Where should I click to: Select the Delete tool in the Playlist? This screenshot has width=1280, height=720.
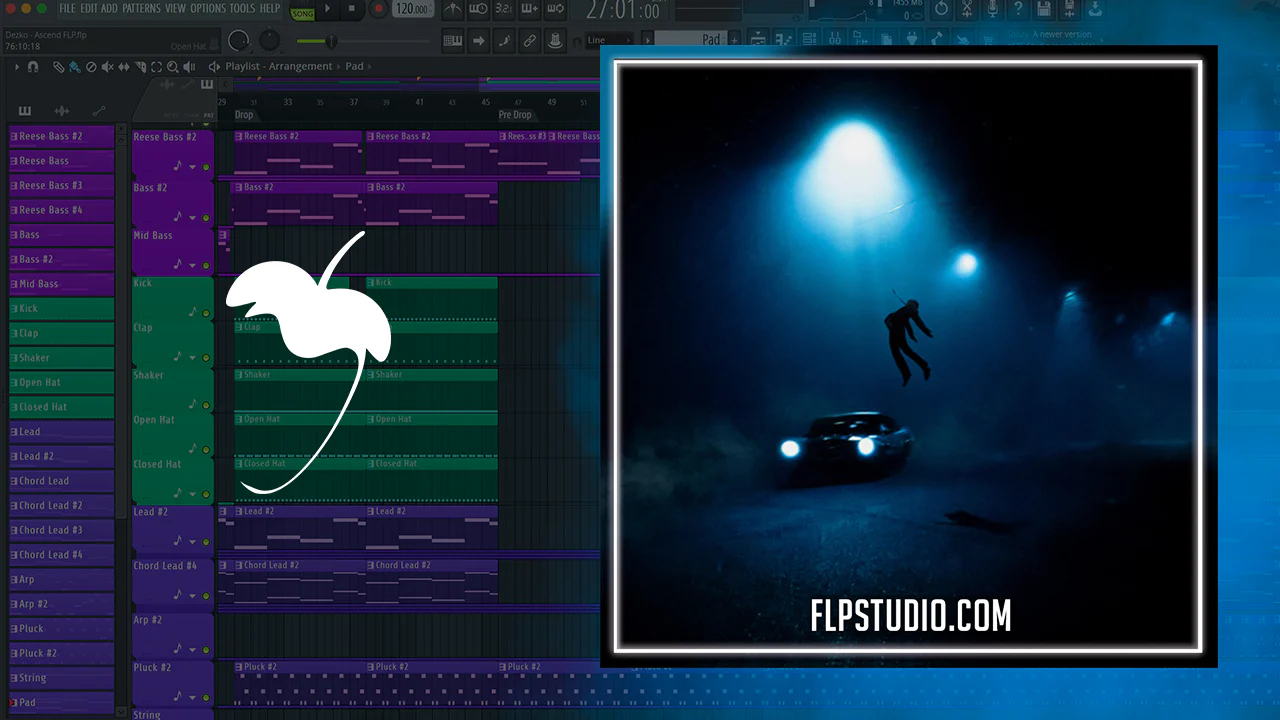(91, 67)
